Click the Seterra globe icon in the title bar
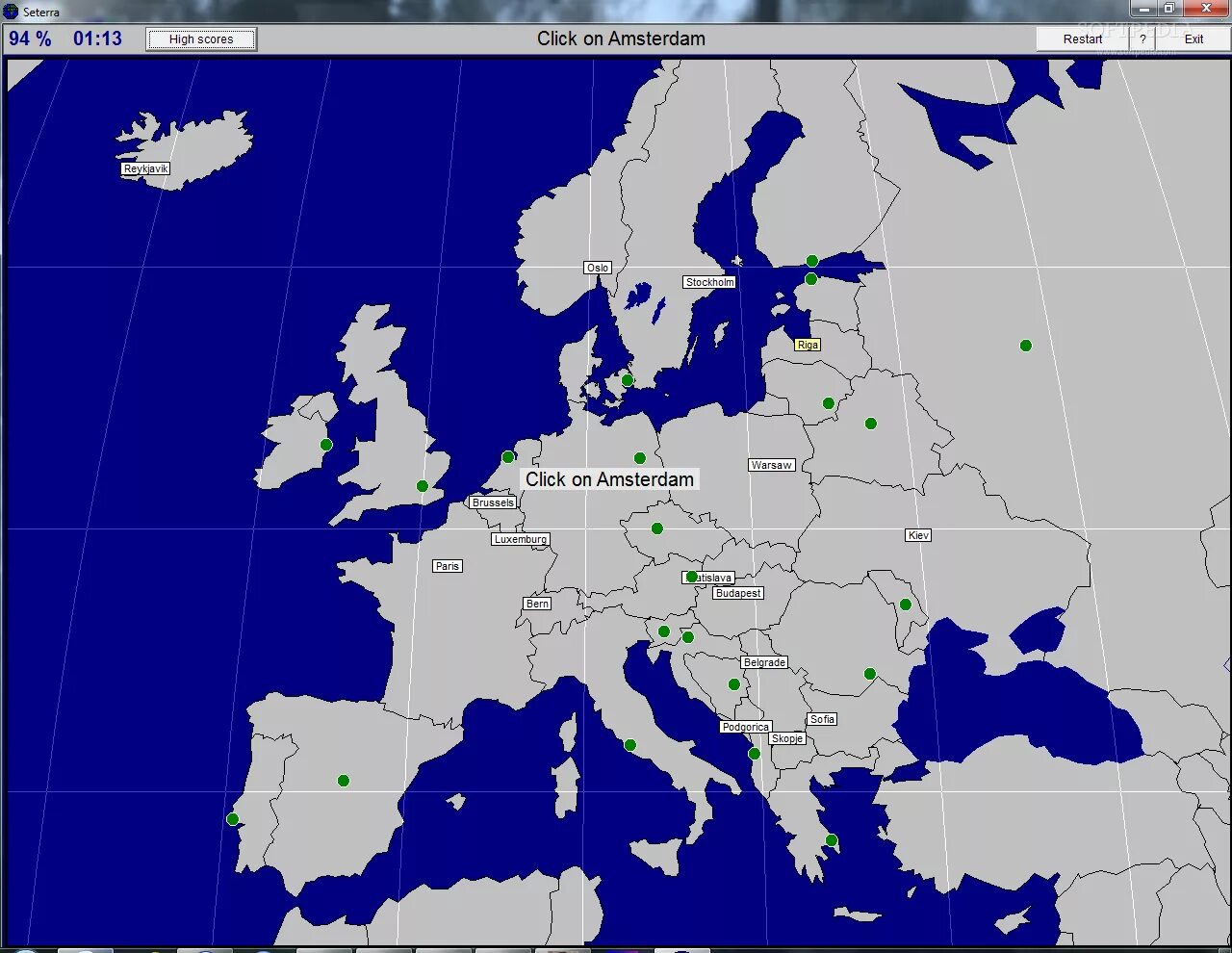The height and width of the screenshot is (953, 1232). point(11,12)
